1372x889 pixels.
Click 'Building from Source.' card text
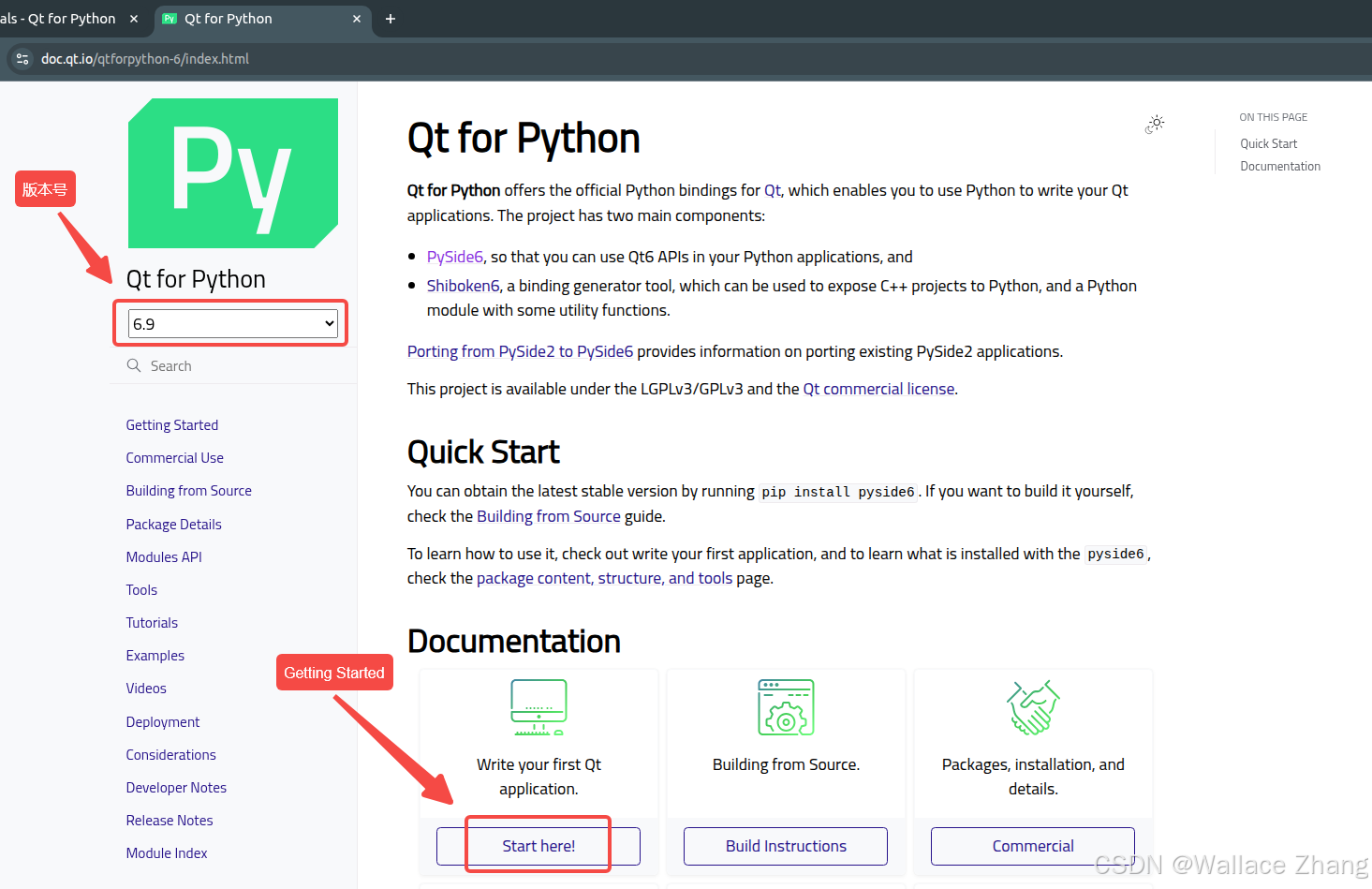[786, 764]
